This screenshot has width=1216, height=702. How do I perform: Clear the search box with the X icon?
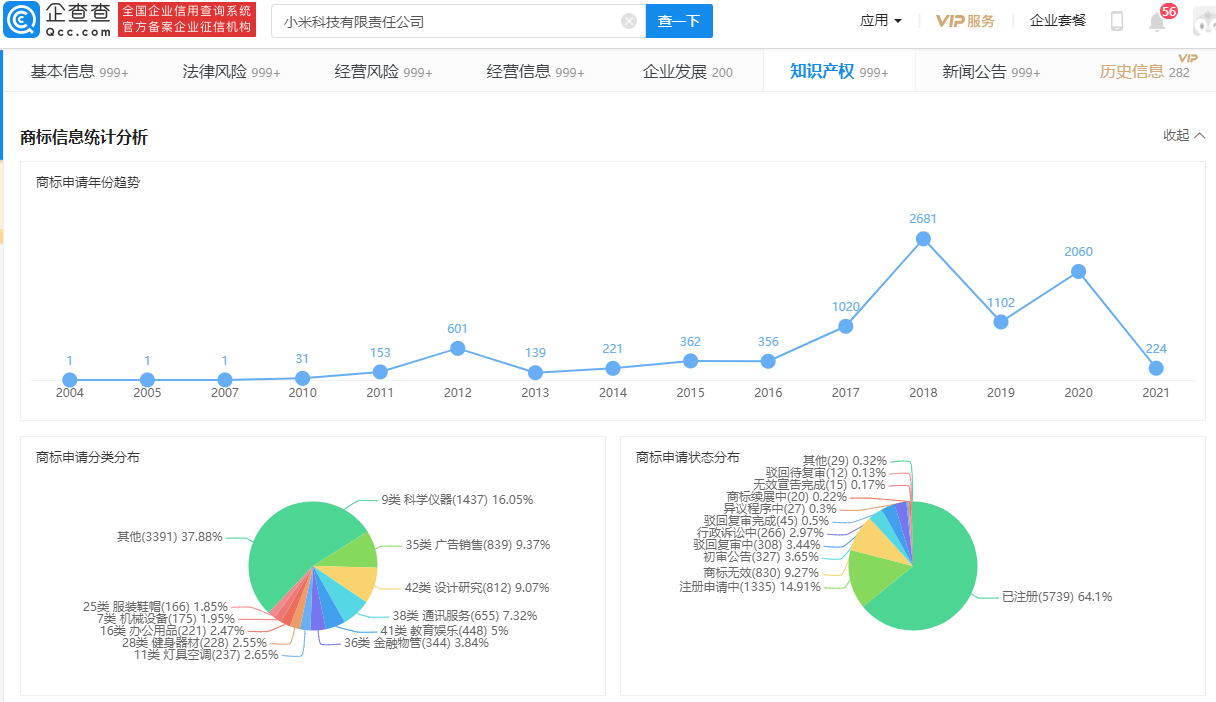point(629,21)
